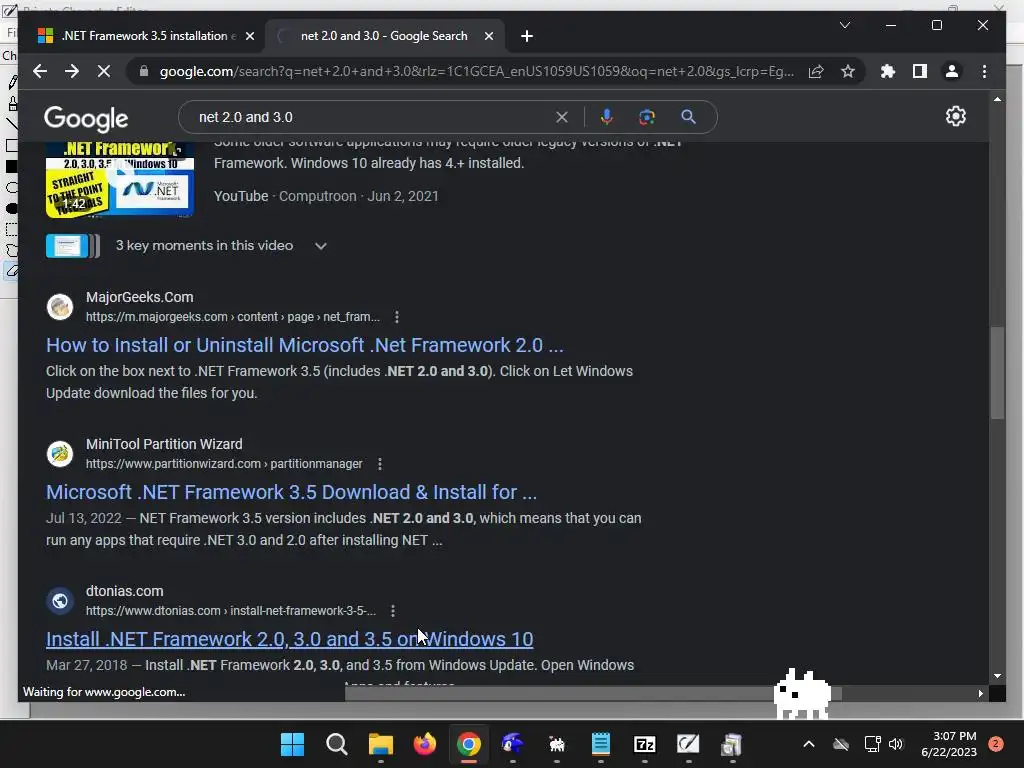Go back to previous page in Chrome
Image resolution: width=1024 pixels, height=768 pixels.
point(40,71)
